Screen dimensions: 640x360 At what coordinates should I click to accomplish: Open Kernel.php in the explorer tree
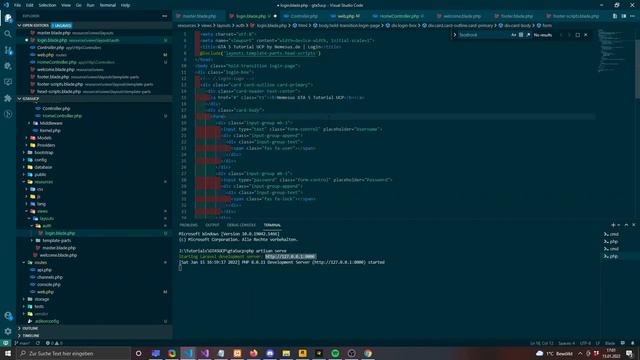[x=50, y=130]
